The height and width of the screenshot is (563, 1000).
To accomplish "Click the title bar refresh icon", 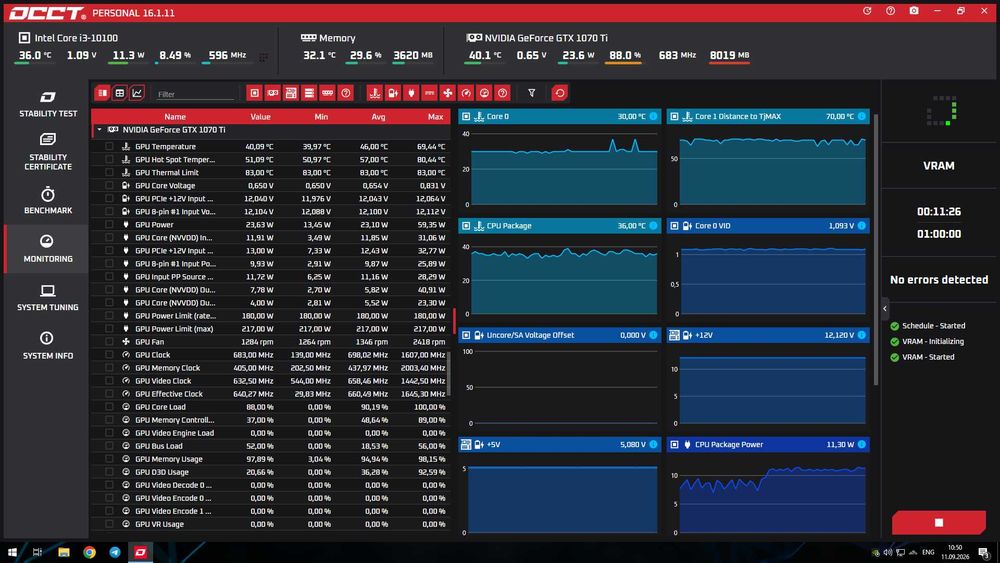I will pyautogui.click(x=867, y=11).
